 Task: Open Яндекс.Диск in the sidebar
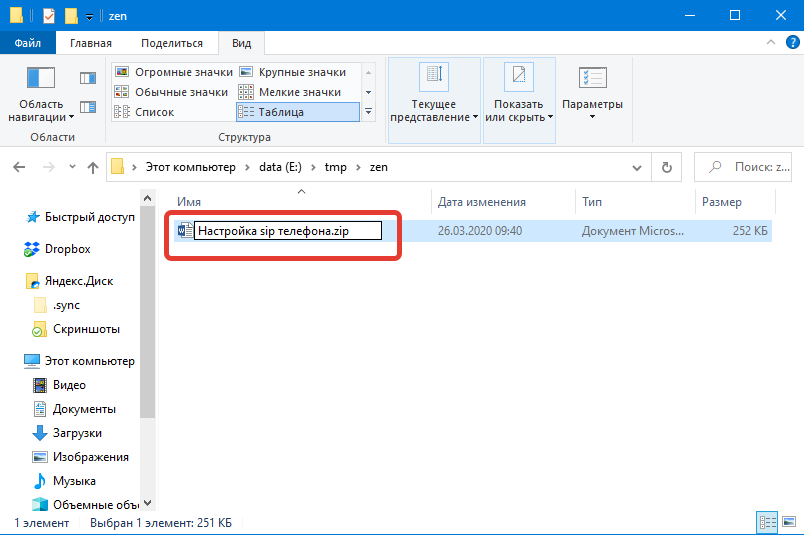[69, 281]
